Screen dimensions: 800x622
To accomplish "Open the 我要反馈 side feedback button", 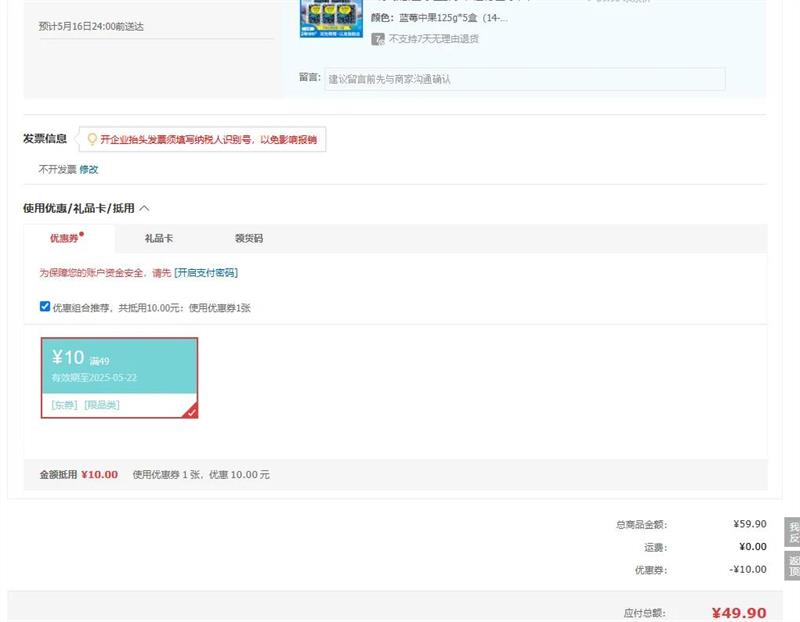I will 793,532.
